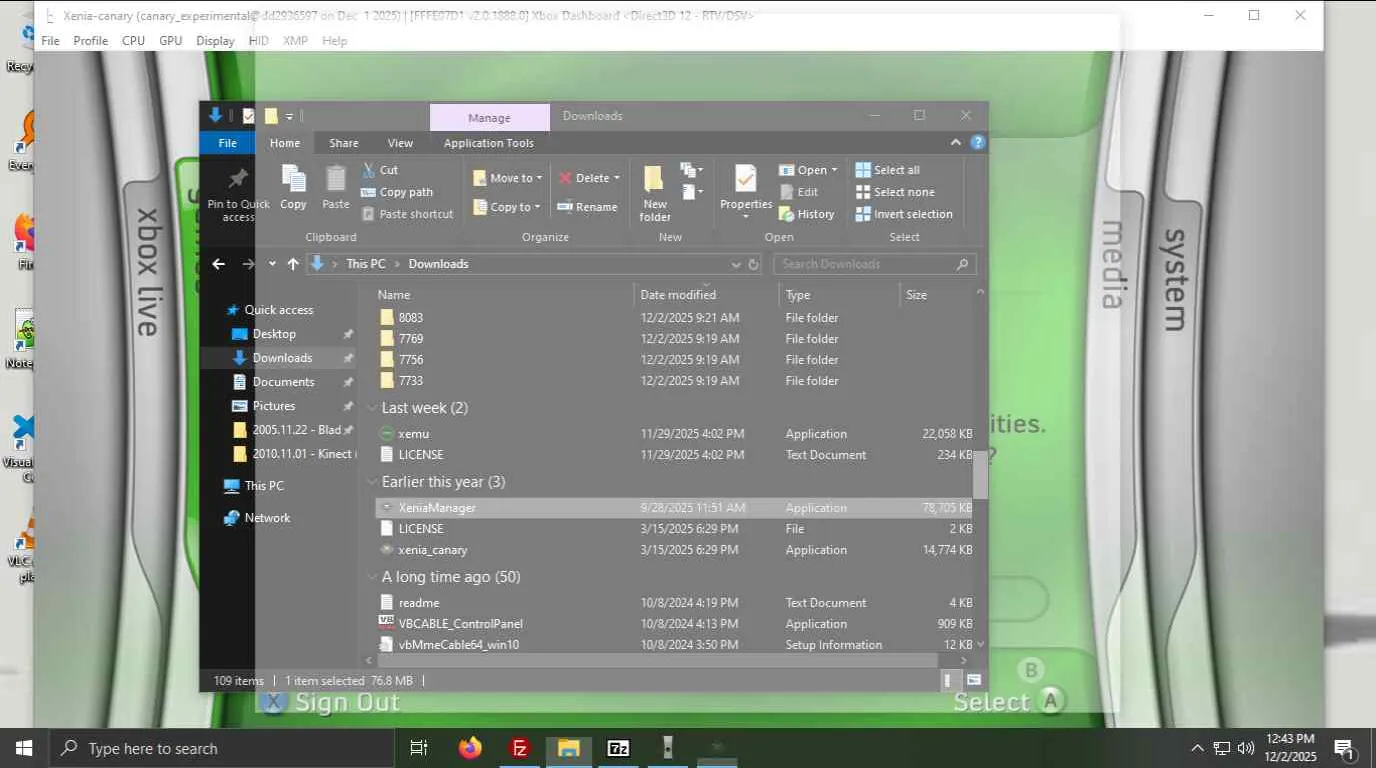This screenshot has height=768, width=1376.
Task: Select Network in the navigation pane
Action: click(x=267, y=518)
